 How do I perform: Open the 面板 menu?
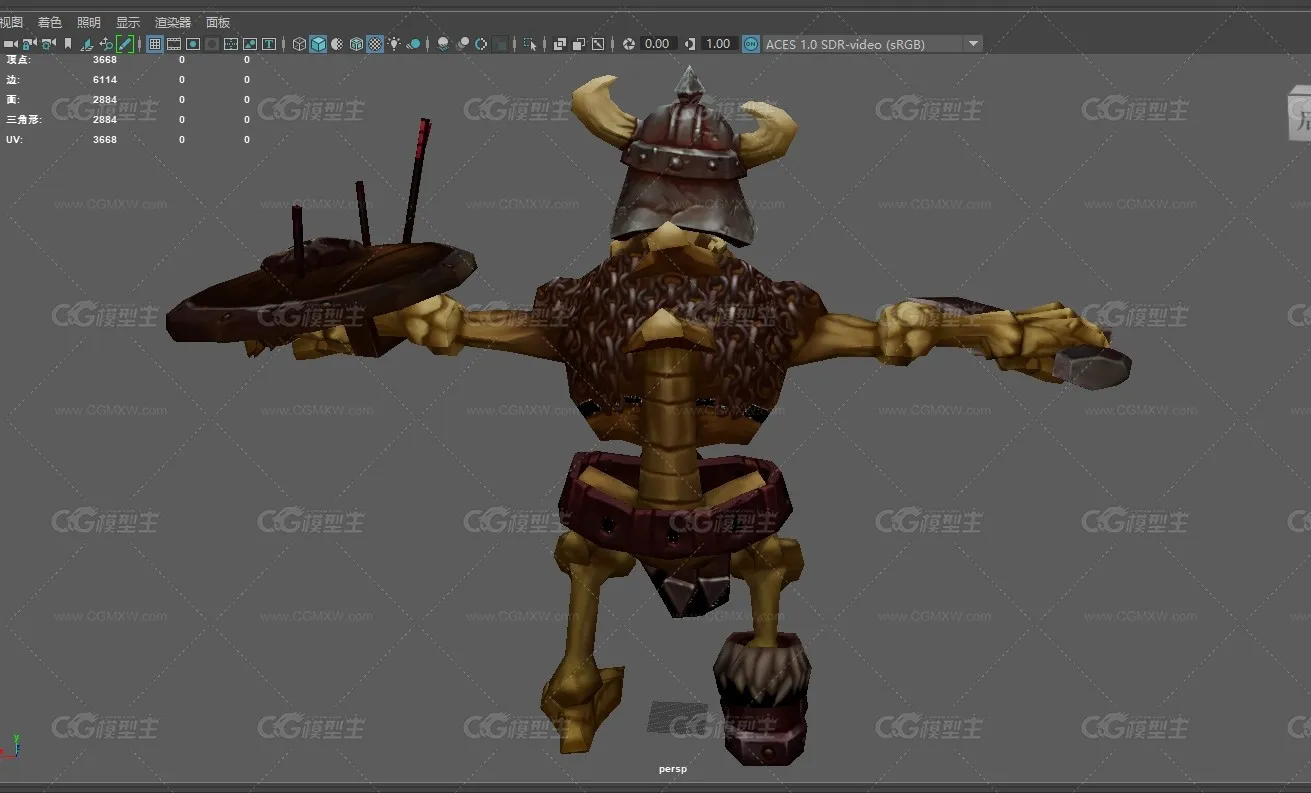pyautogui.click(x=218, y=22)
